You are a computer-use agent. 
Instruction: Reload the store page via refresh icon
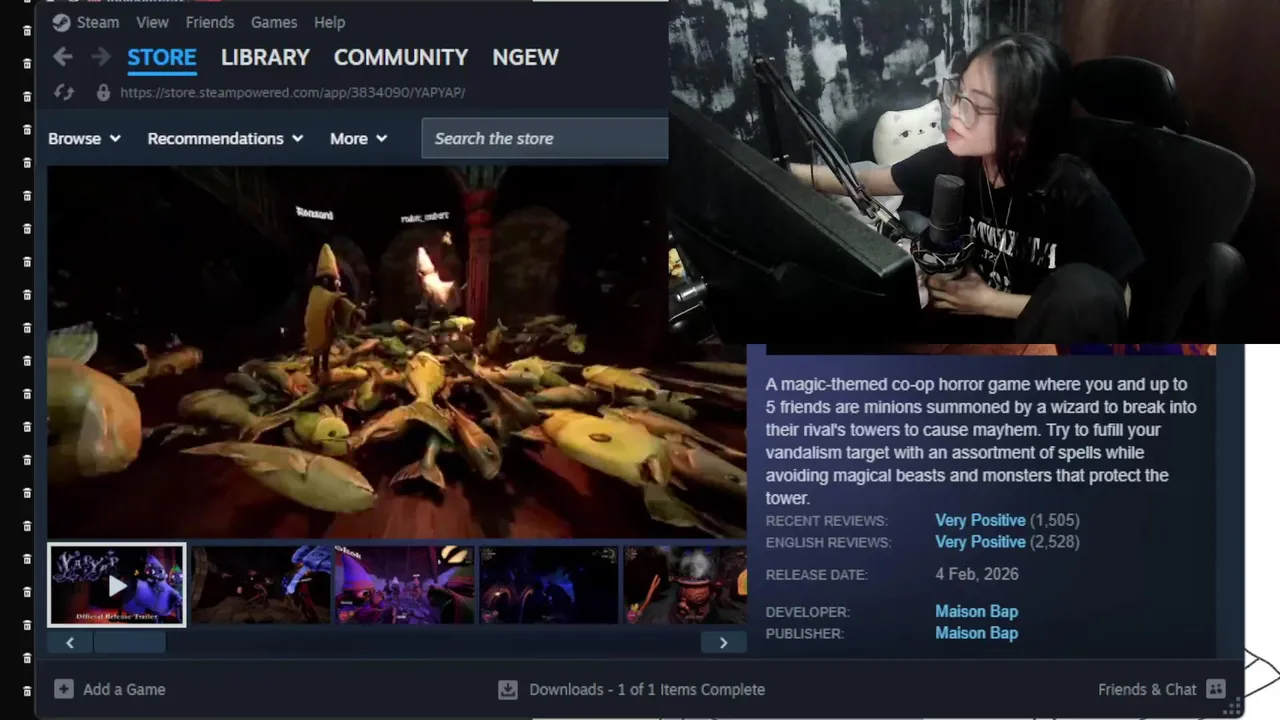coord(64,92)
